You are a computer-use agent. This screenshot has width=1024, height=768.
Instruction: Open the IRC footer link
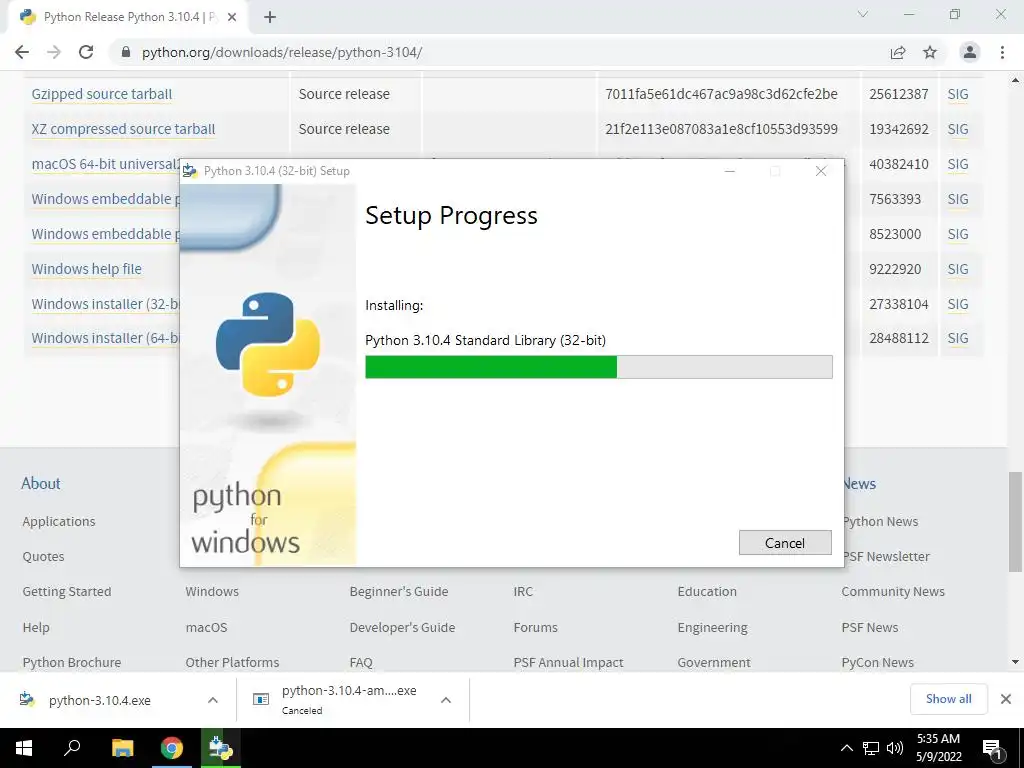(x=523, y=592)
